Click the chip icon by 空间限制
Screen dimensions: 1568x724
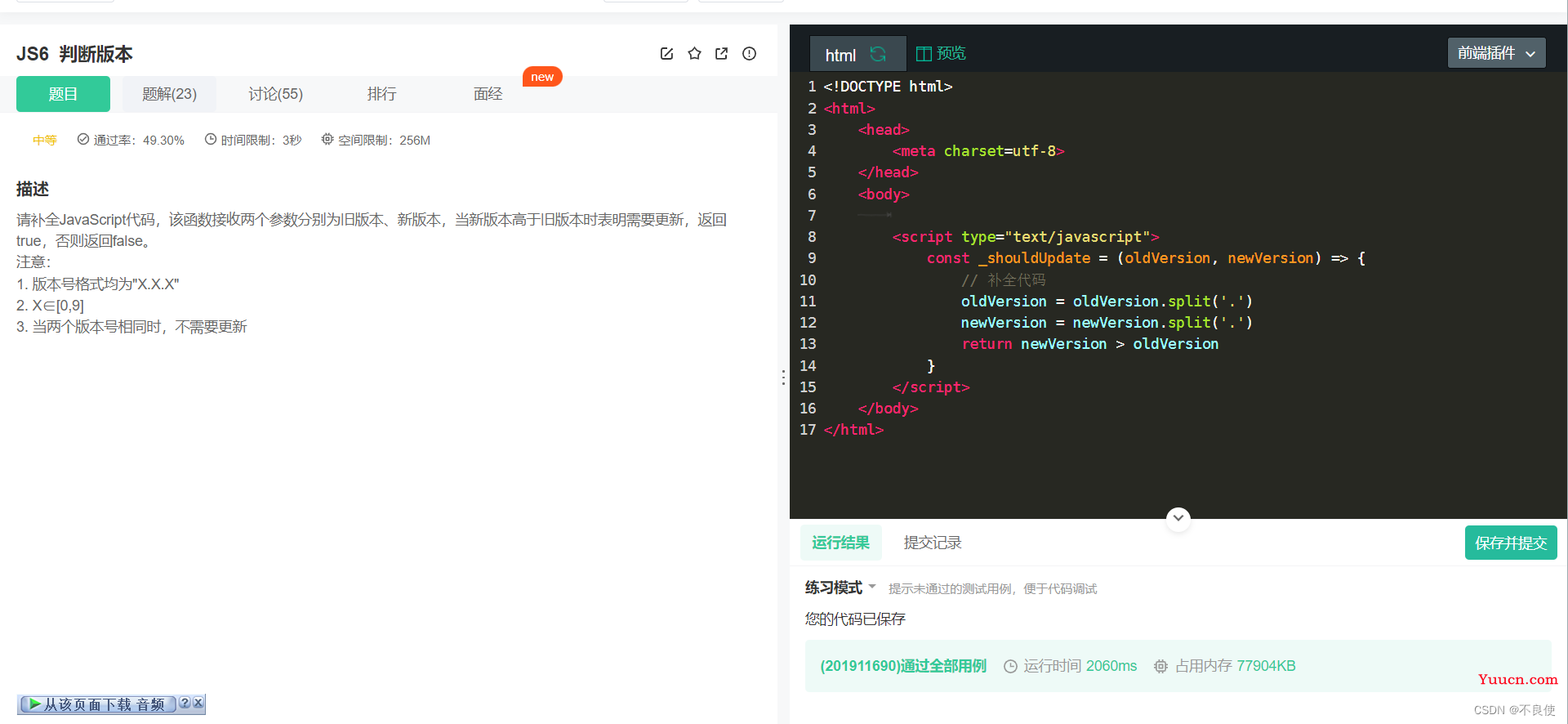(x=327, y=140)
